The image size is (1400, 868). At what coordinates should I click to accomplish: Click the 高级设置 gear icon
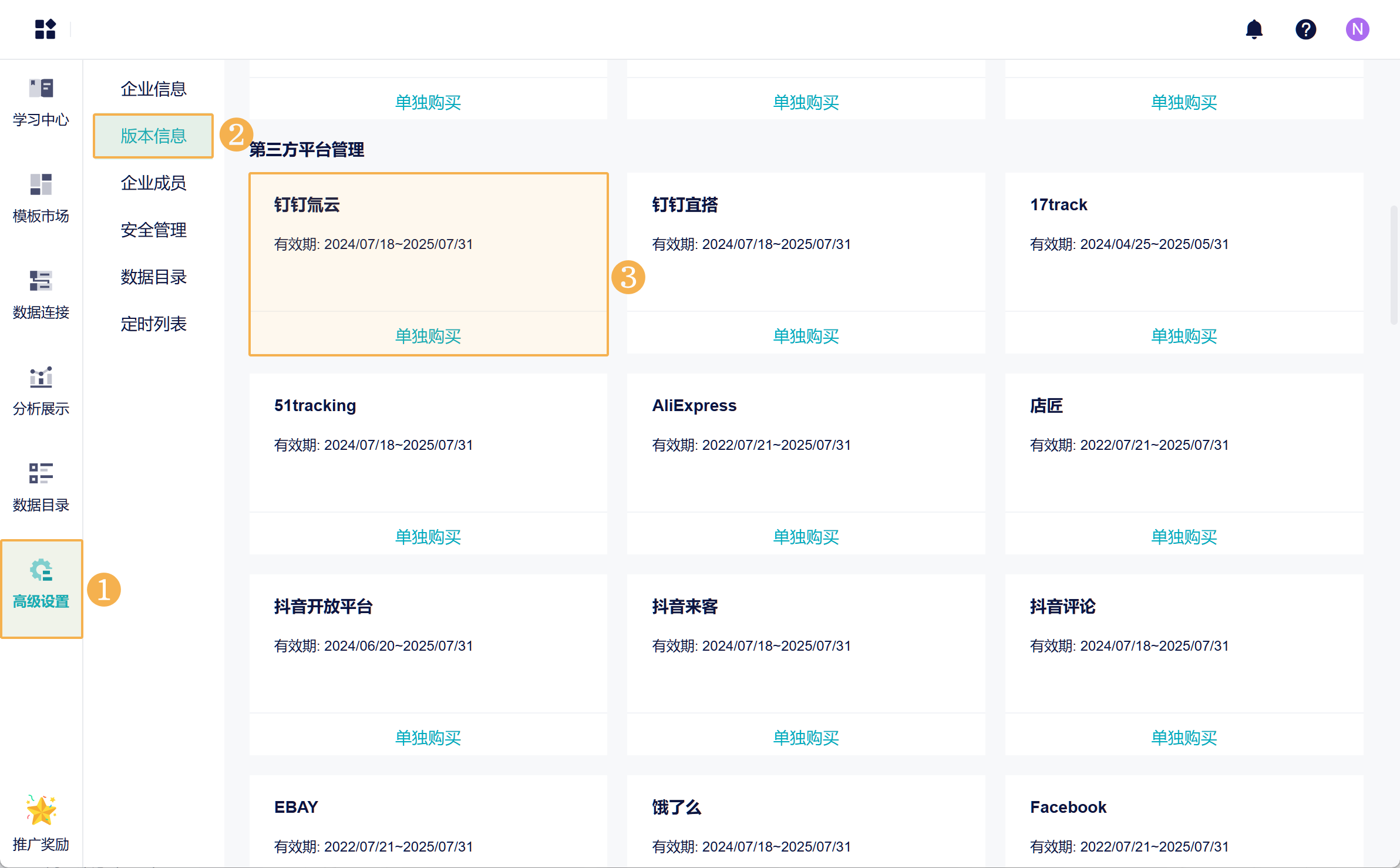pos(41,571)
